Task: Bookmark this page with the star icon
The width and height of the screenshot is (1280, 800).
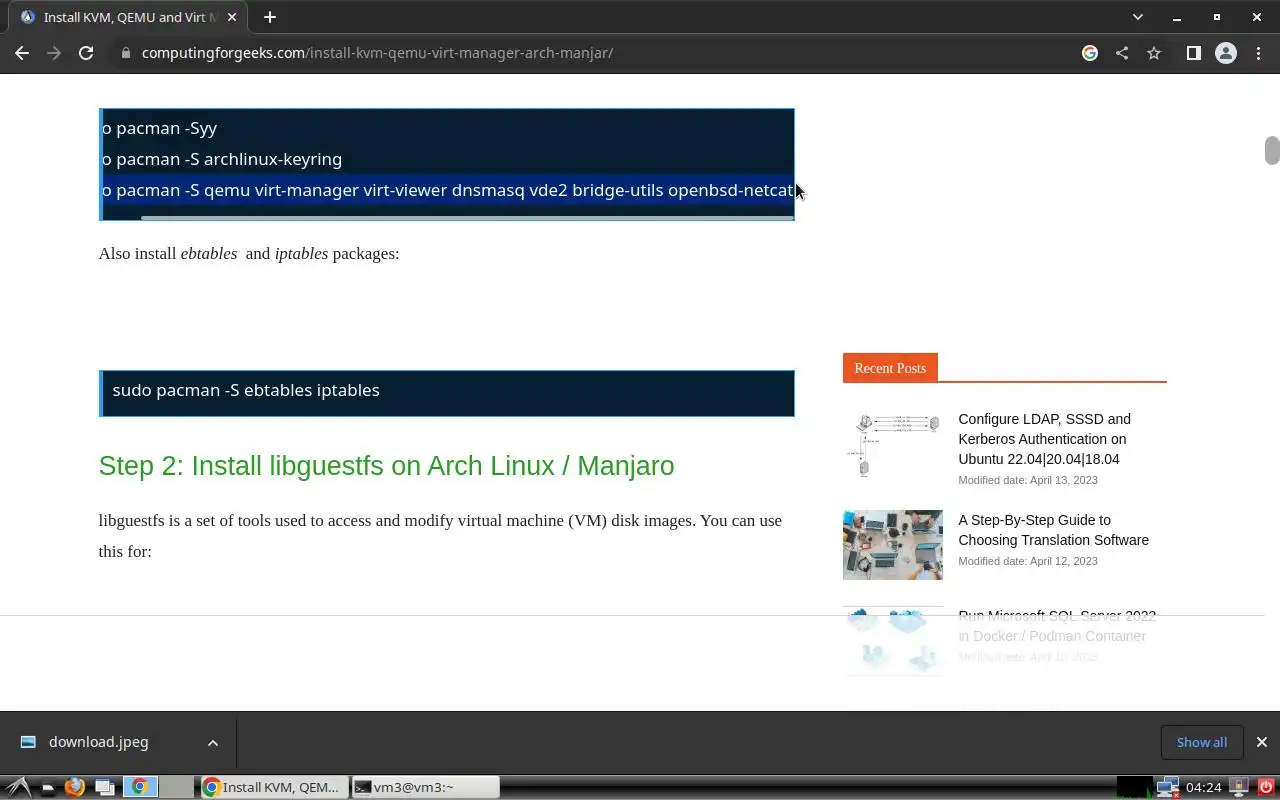Action: coord(1154,53)
